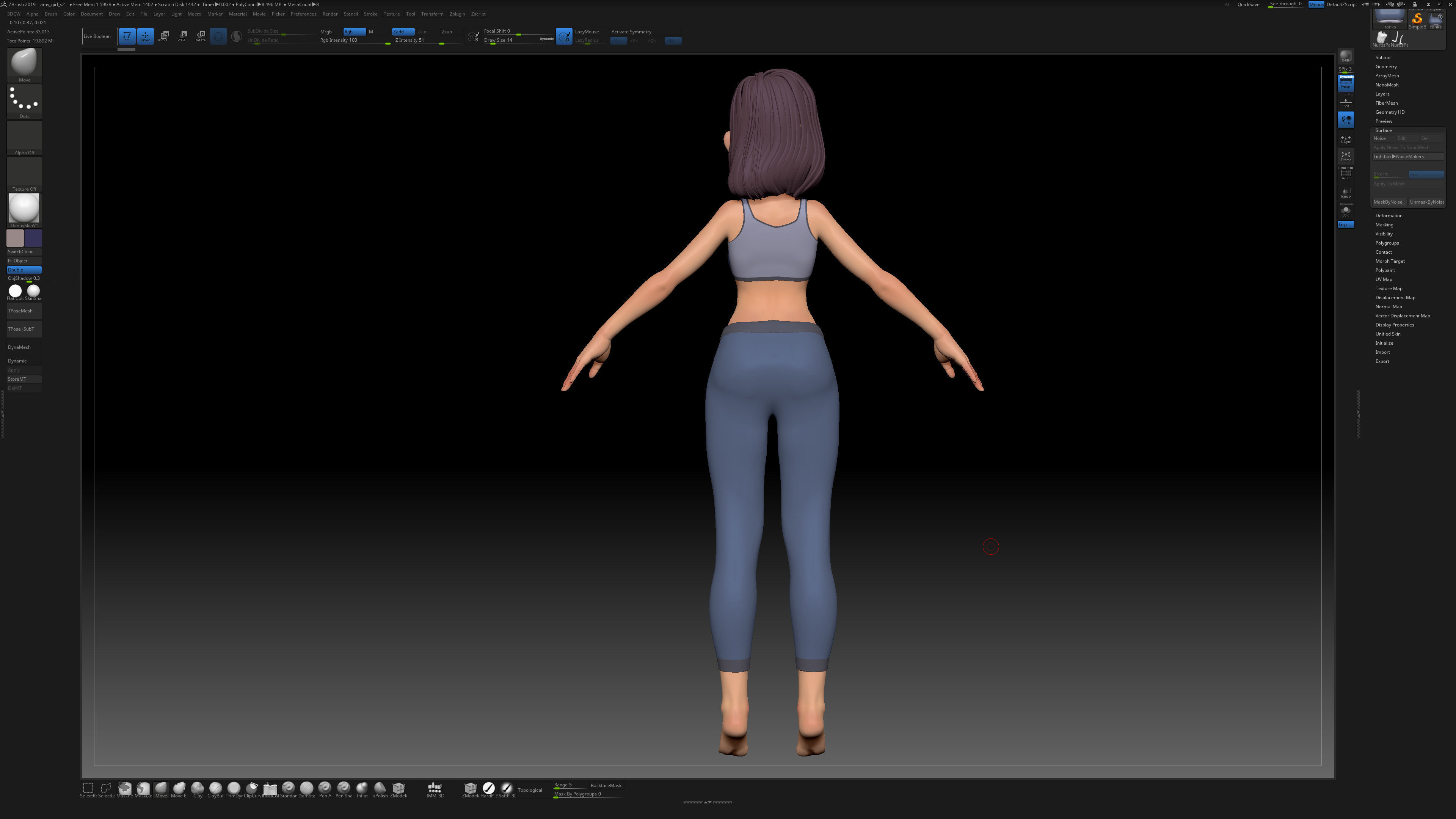
Task: Select the ClayBuildup brush
Action: [215, 789]
